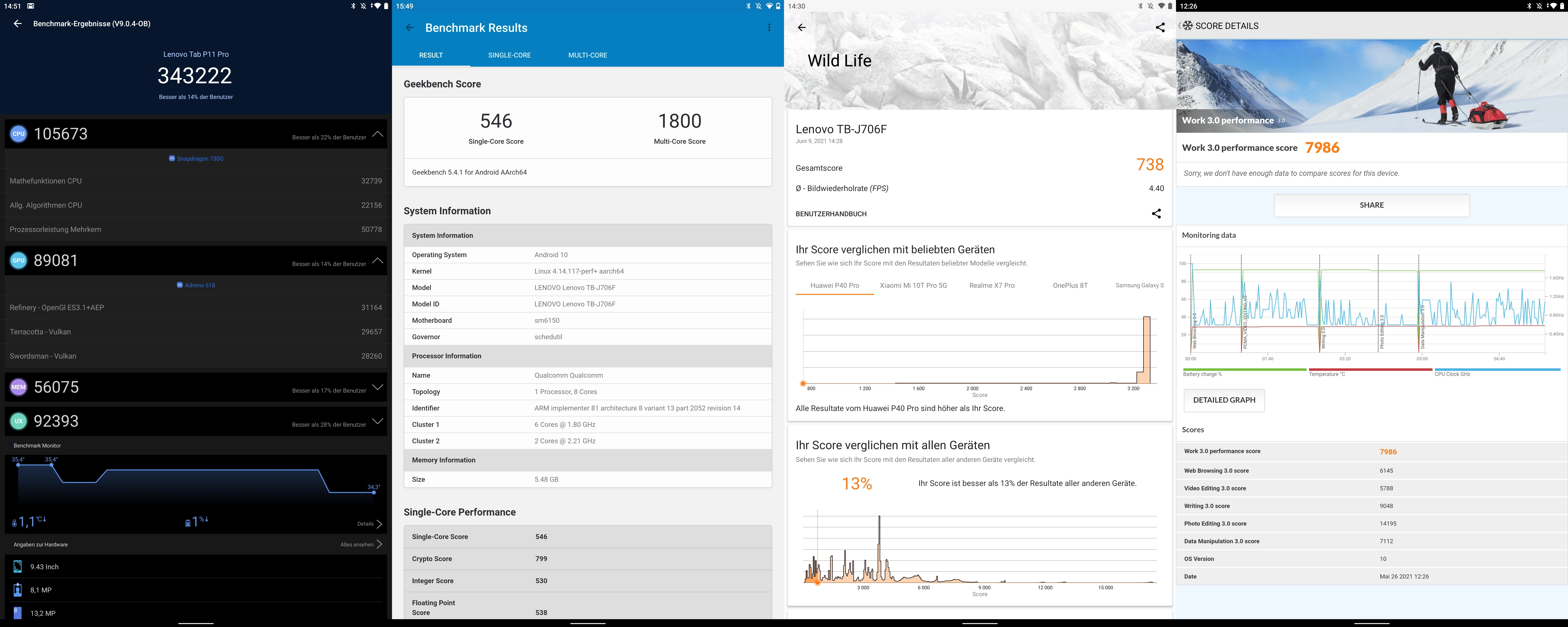Tap the 1800 Multi-Core Score value
The height and width of the screenshot is (627, 1568).
(680, 121)
